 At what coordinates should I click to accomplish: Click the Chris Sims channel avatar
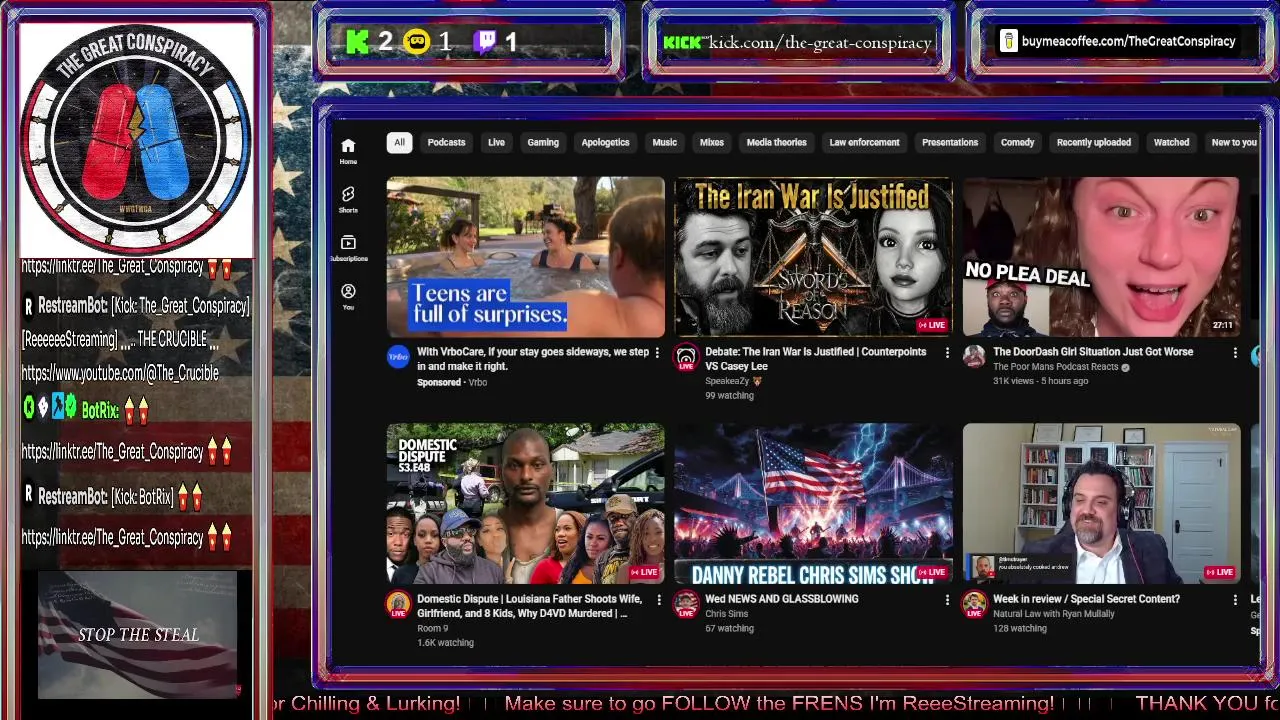coord(686,604)
